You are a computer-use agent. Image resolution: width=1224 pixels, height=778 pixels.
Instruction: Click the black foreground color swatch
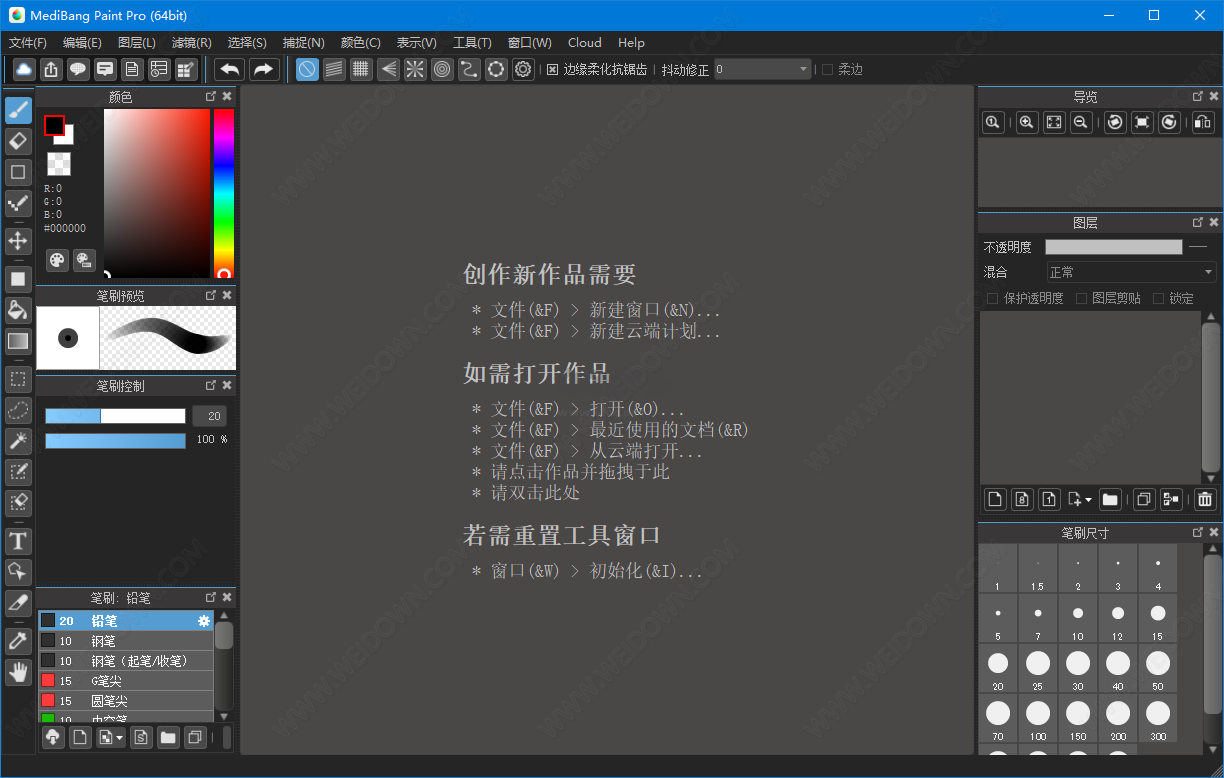(55, 127)
